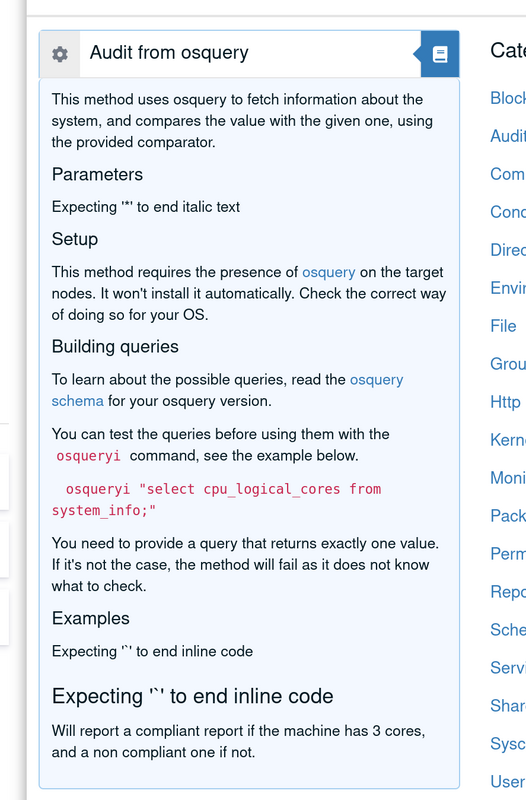Select the Permissions category link
The width and height of the screenshot is (526, 800).
coord(508,554)
